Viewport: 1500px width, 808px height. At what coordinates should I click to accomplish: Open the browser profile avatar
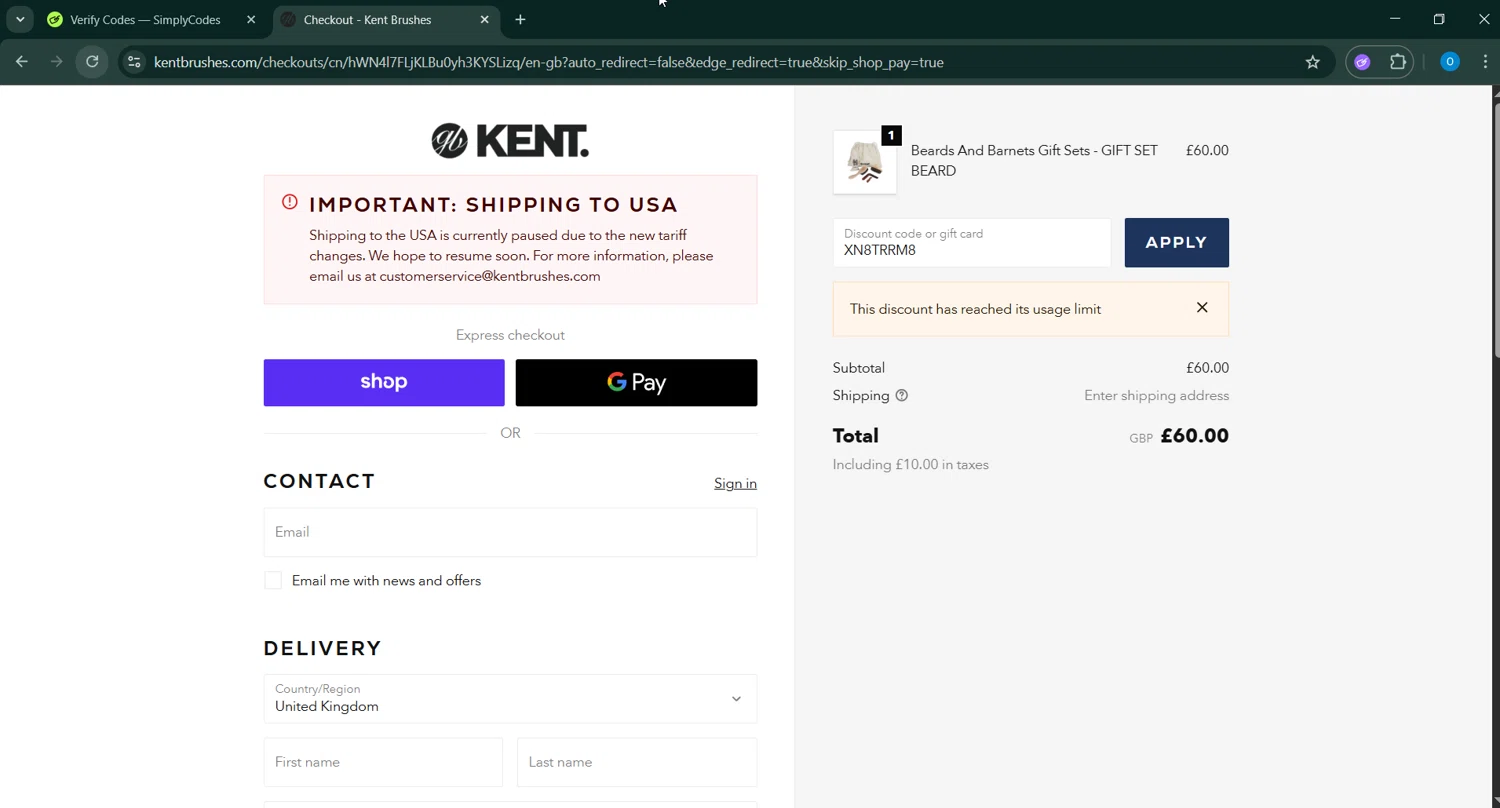click(x=1450, y=62)
